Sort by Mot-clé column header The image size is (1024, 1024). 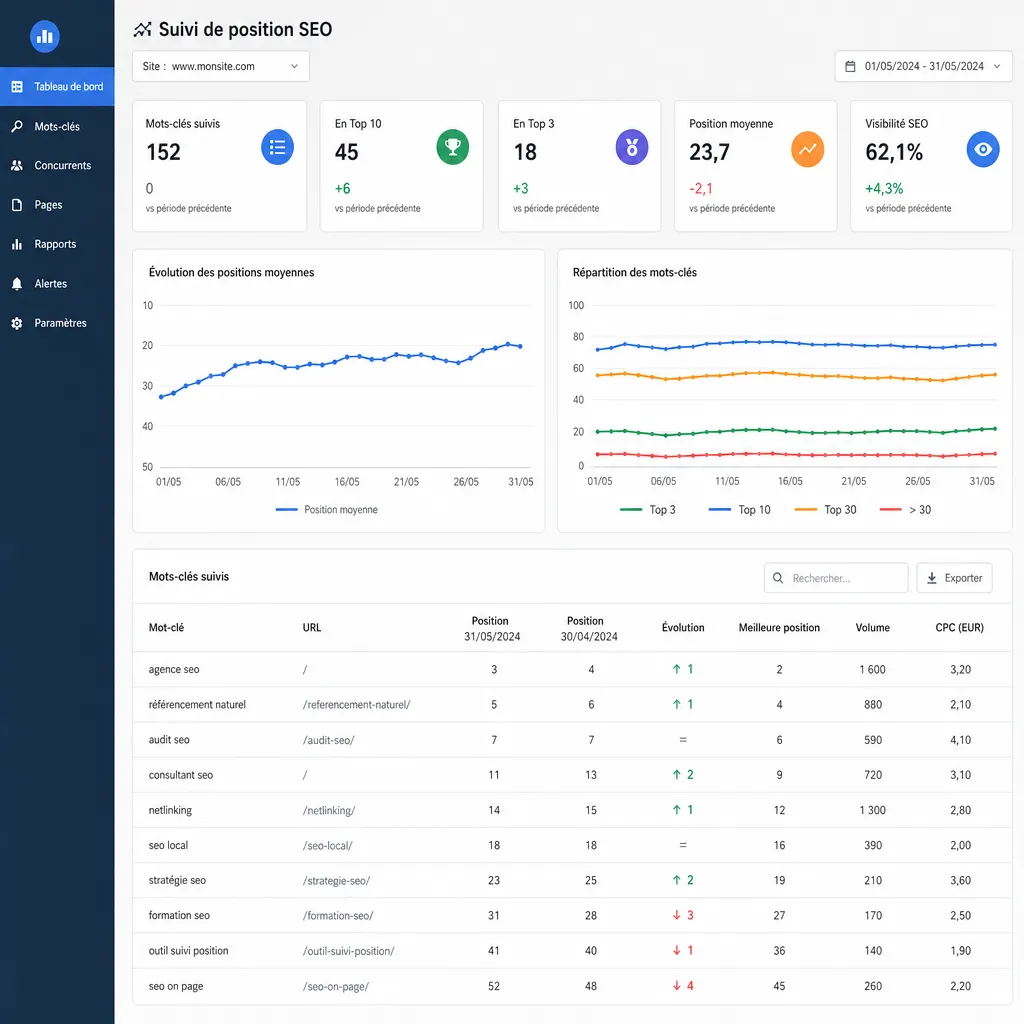tap(166, 628)
